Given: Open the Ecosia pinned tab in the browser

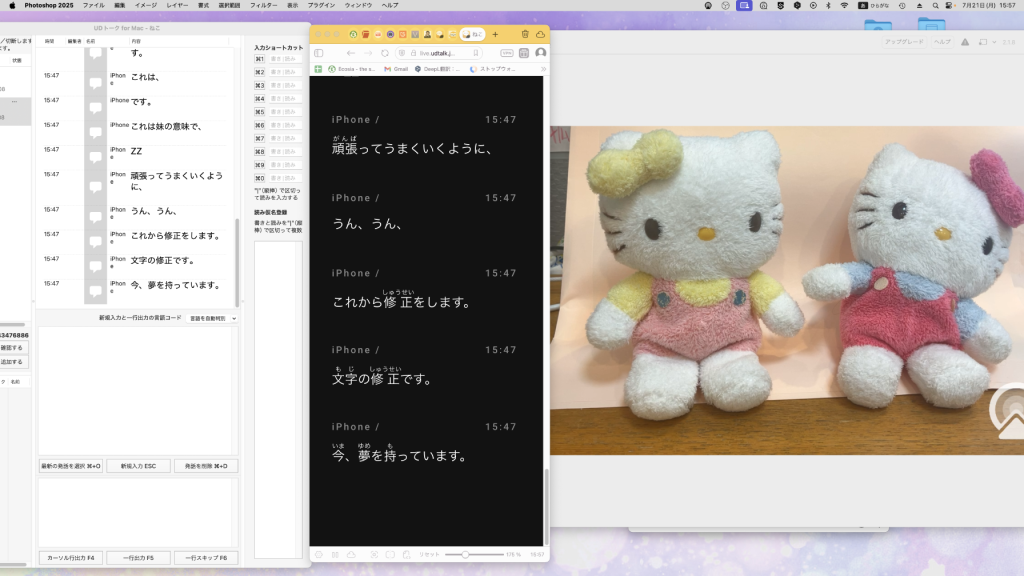Looking at the screenshot, I should (x=353, y=34).
